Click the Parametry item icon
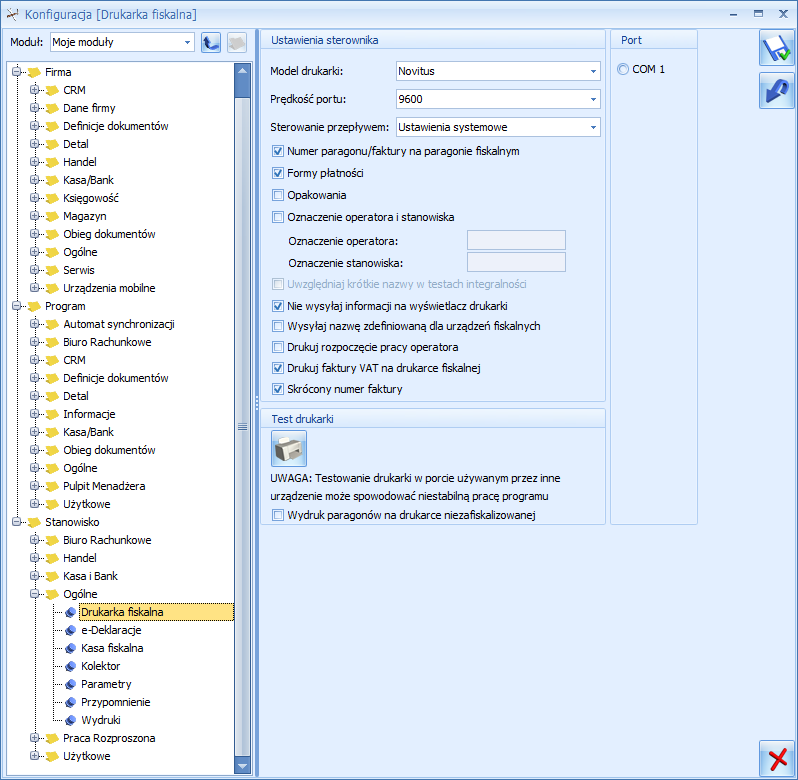The height and width of the screenshot is (780, 798). [71, 684]
